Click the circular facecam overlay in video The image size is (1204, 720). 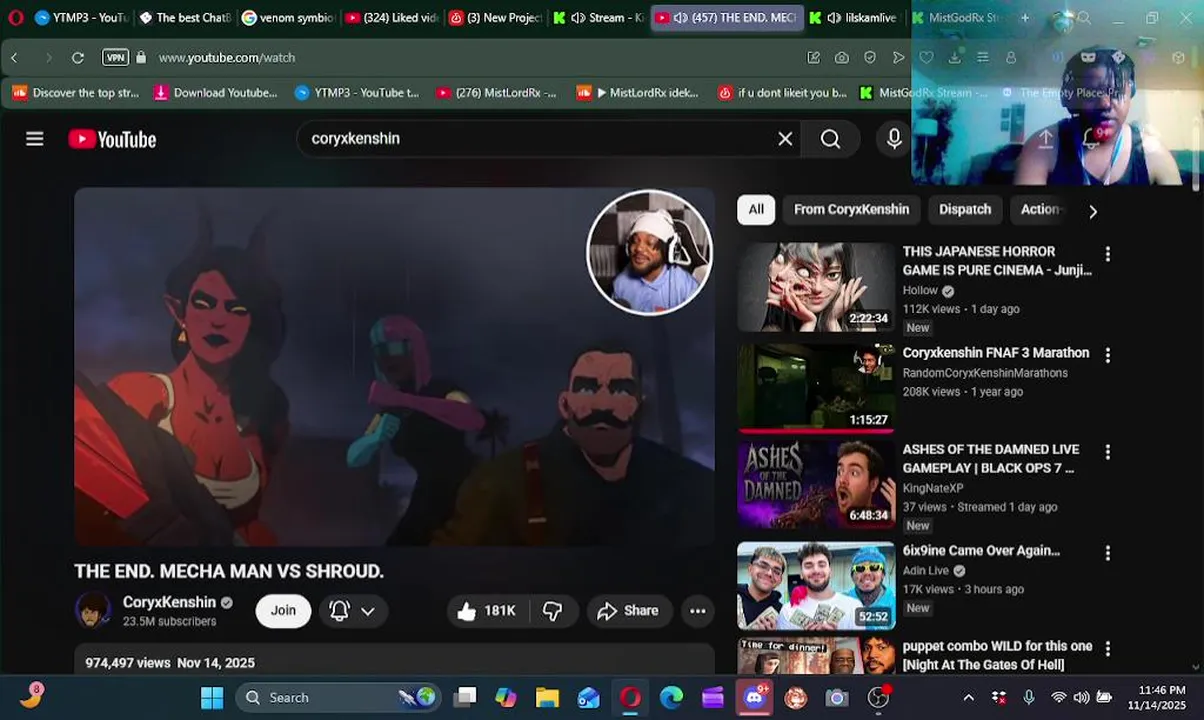point(649,252)
